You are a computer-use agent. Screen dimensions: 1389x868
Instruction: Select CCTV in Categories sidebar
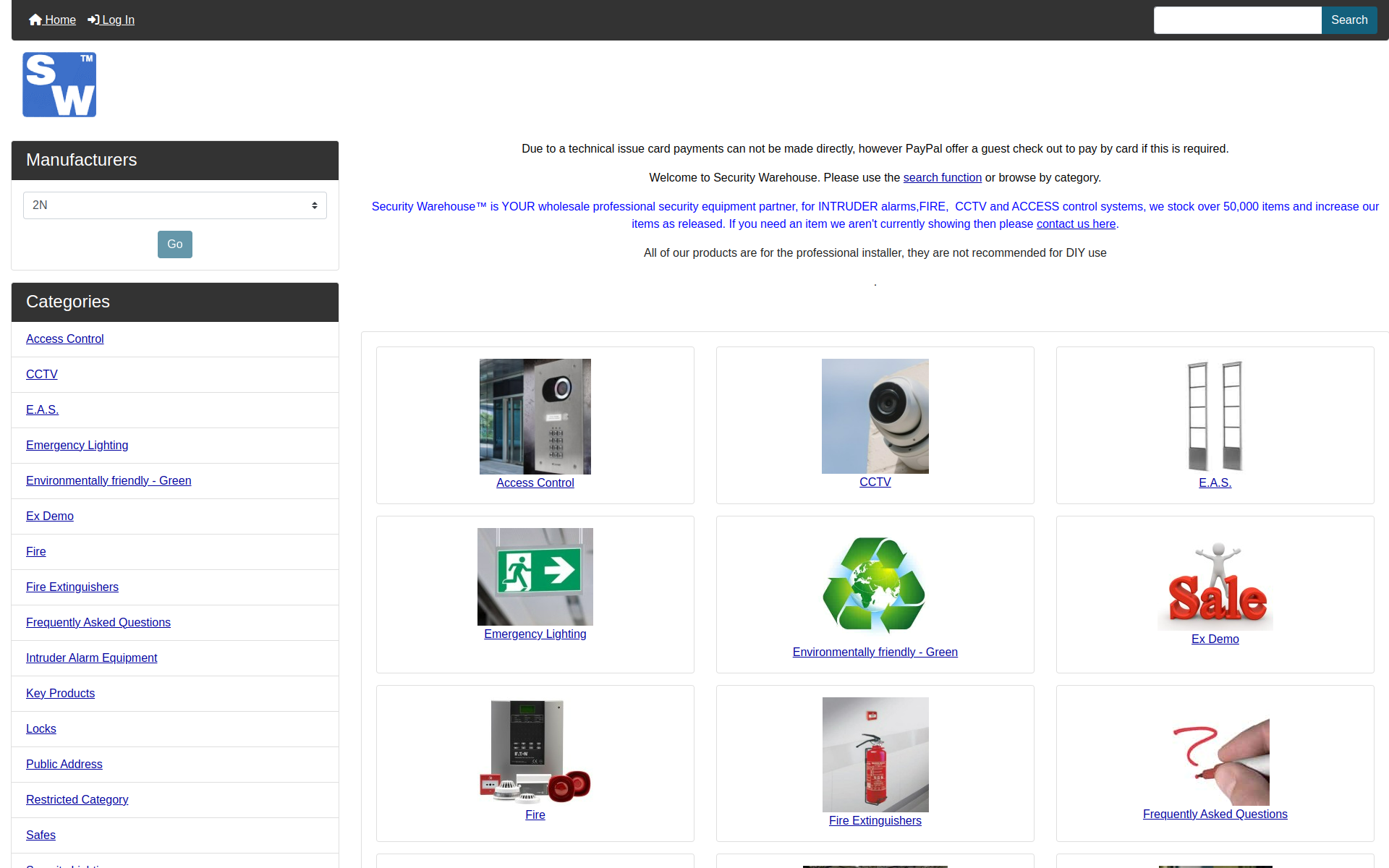click(x=42, y=374)
